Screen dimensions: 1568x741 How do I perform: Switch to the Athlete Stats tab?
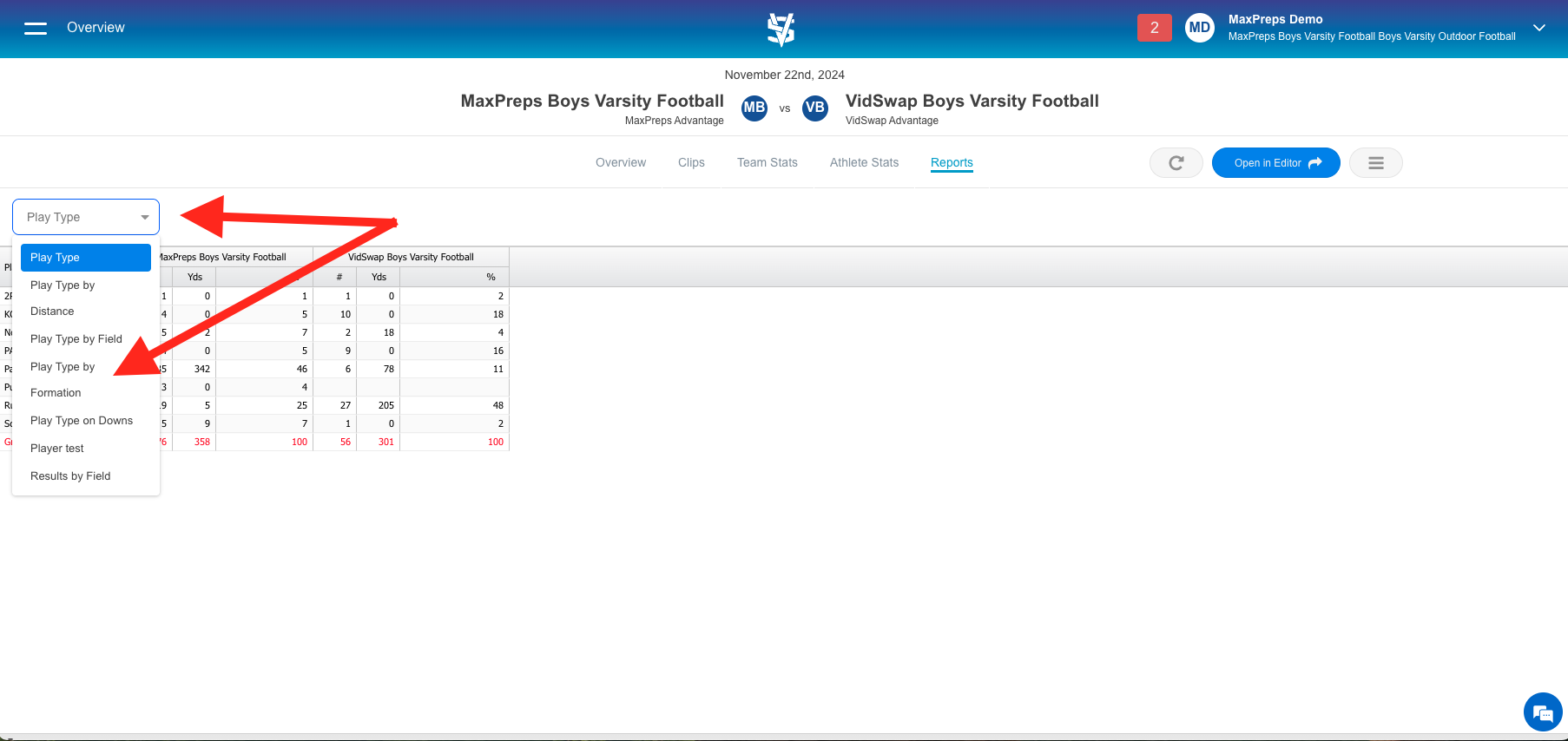[864, 162]
